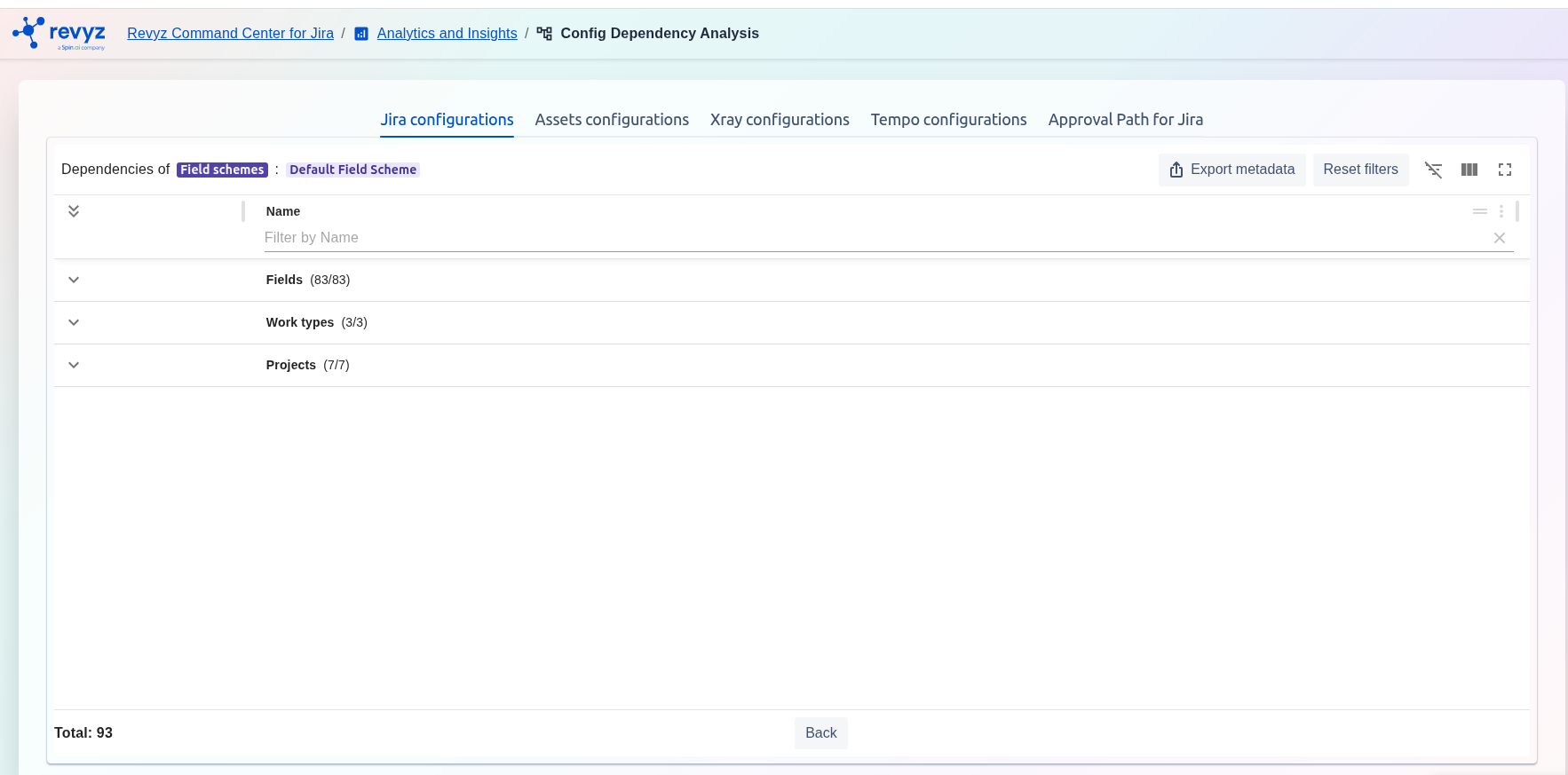Click the Analytics and Insights chart icon

pyautogui.click(x=361, y=34)
